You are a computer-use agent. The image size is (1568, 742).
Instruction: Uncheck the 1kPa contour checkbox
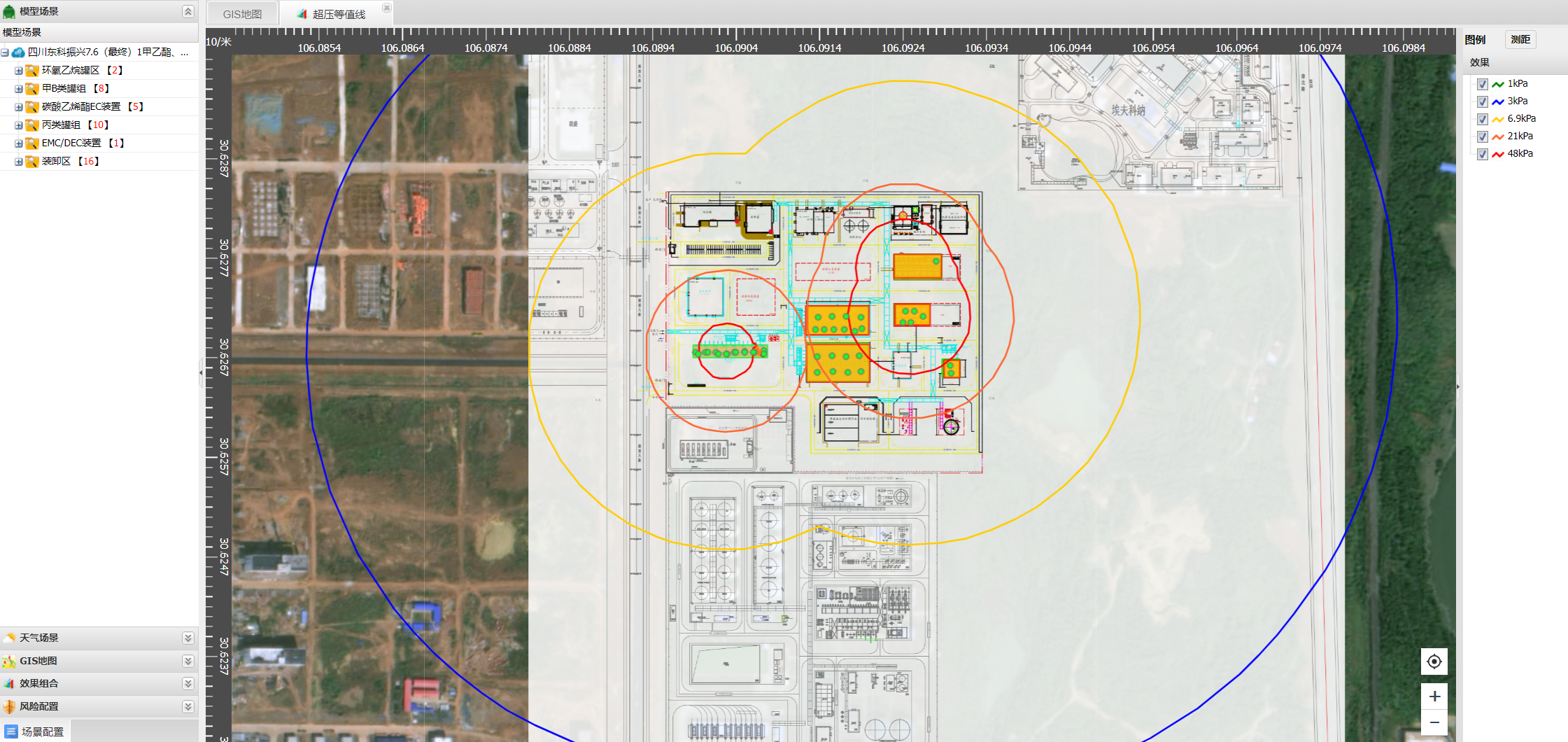pyautogui.click(x=1482, y=84)
